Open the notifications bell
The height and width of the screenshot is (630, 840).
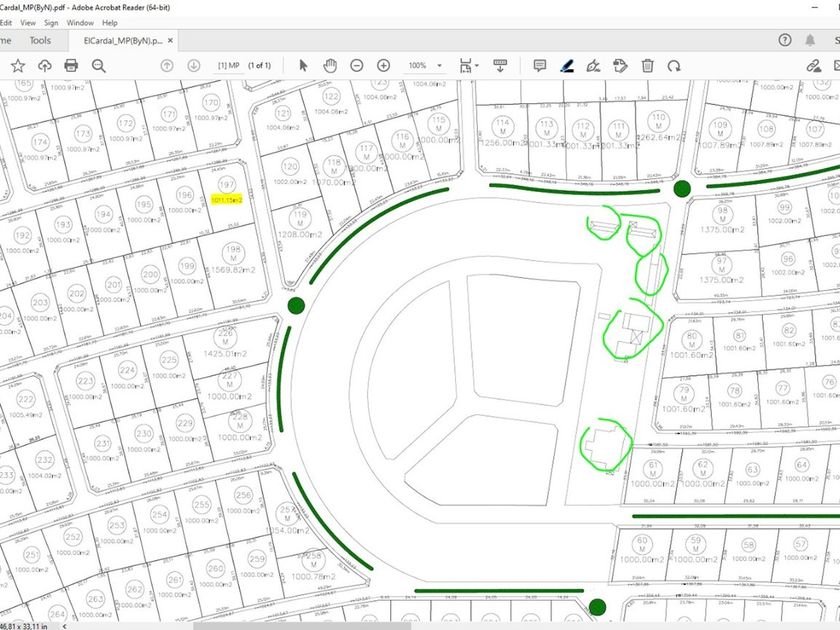click(x=811, y=40)
